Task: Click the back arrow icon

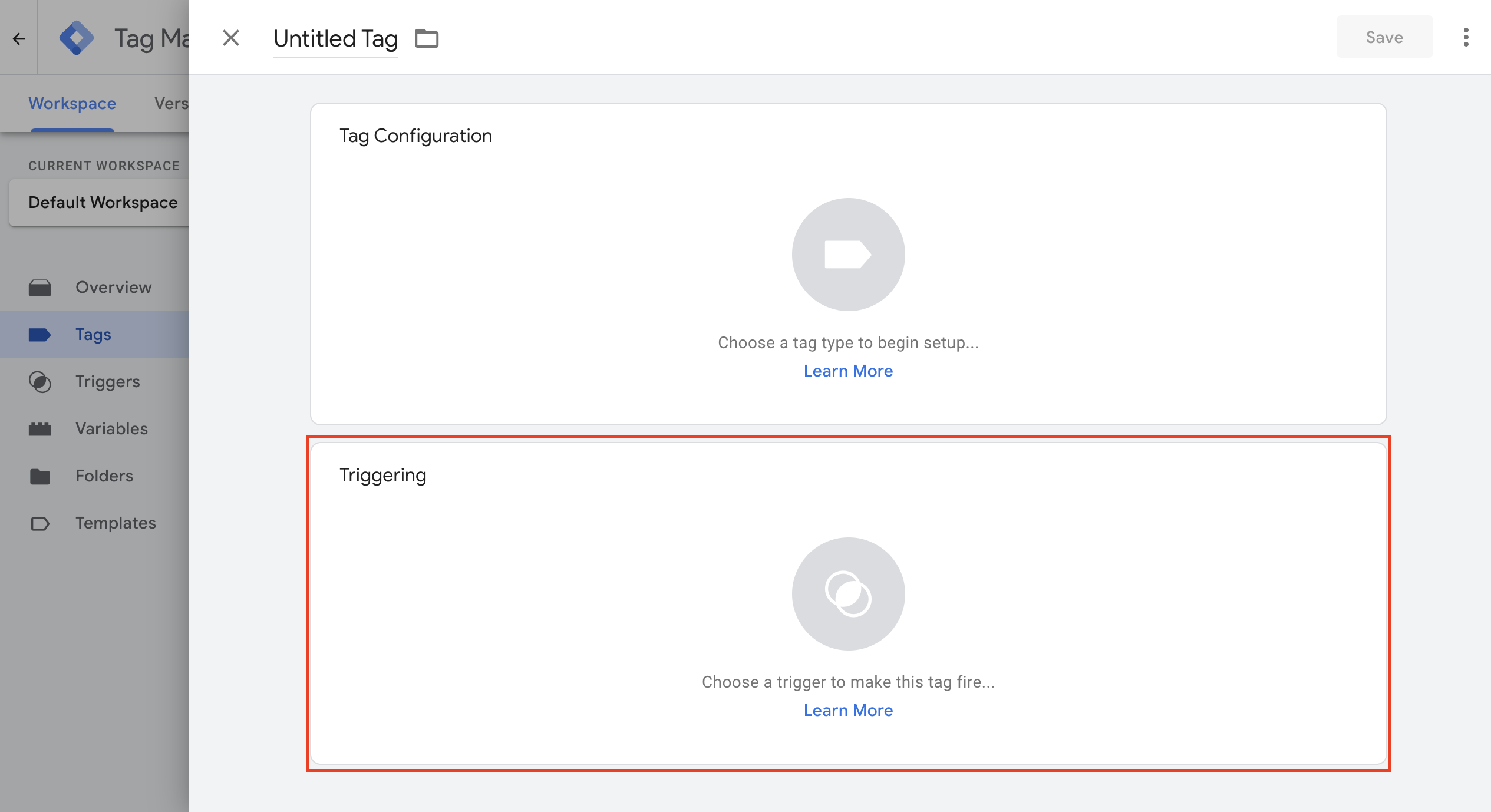Action: tap(19, 39)
